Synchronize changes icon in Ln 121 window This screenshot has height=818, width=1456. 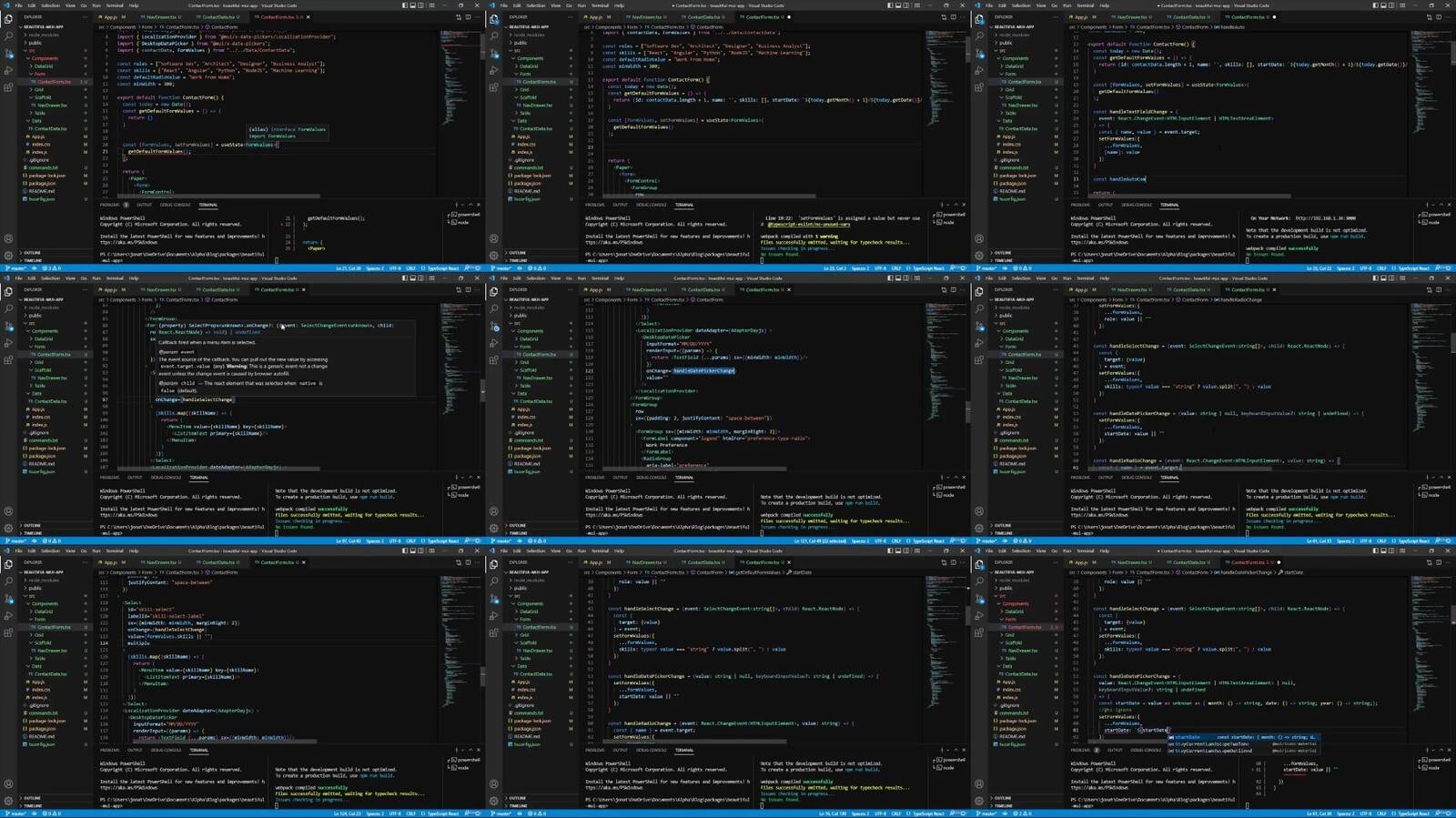coord(520,540)
